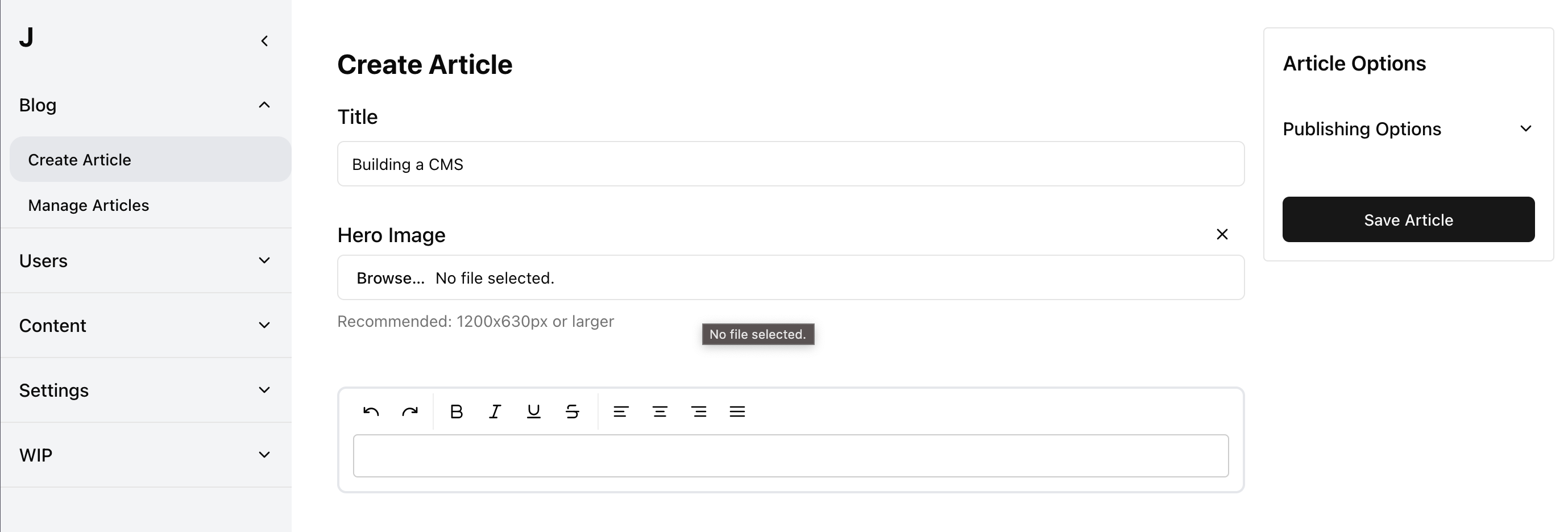Viewport: 1568px width, 532px height.
Task: Toggle bold text formatting
Action: click(x=456, y=412)
